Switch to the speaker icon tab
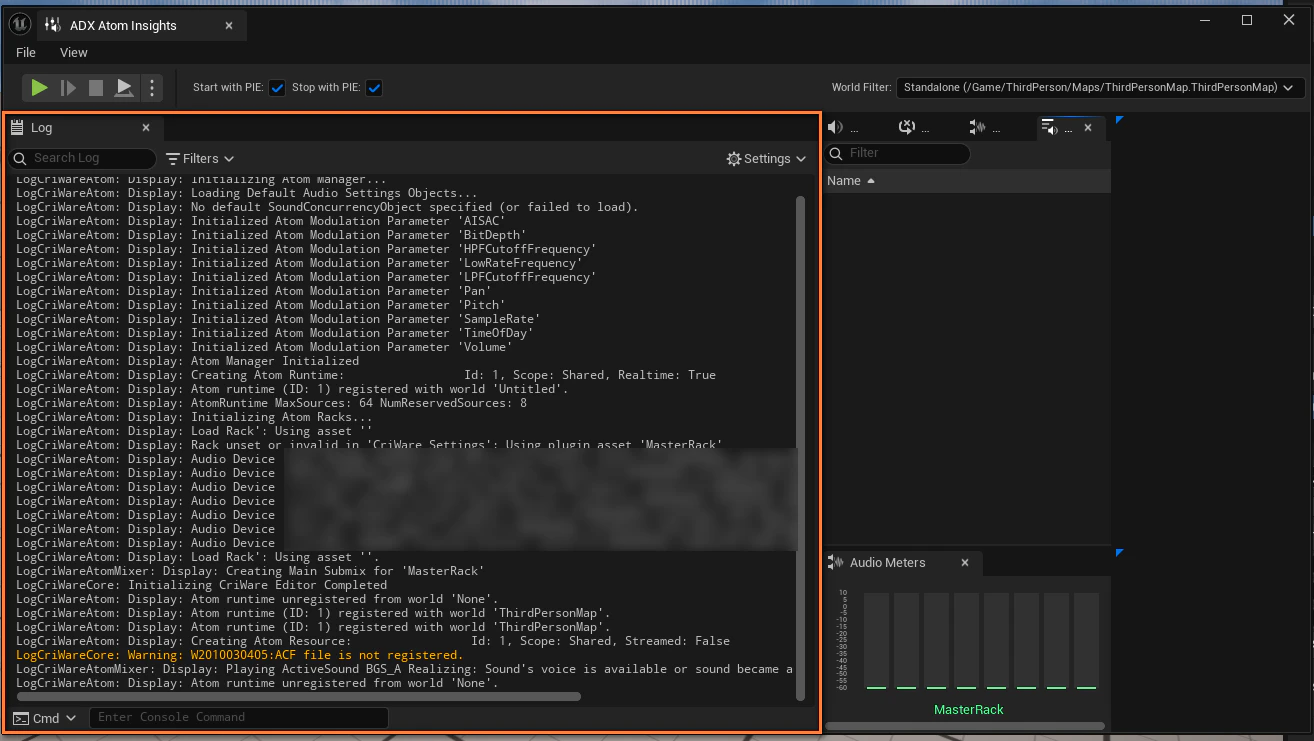 843,127
